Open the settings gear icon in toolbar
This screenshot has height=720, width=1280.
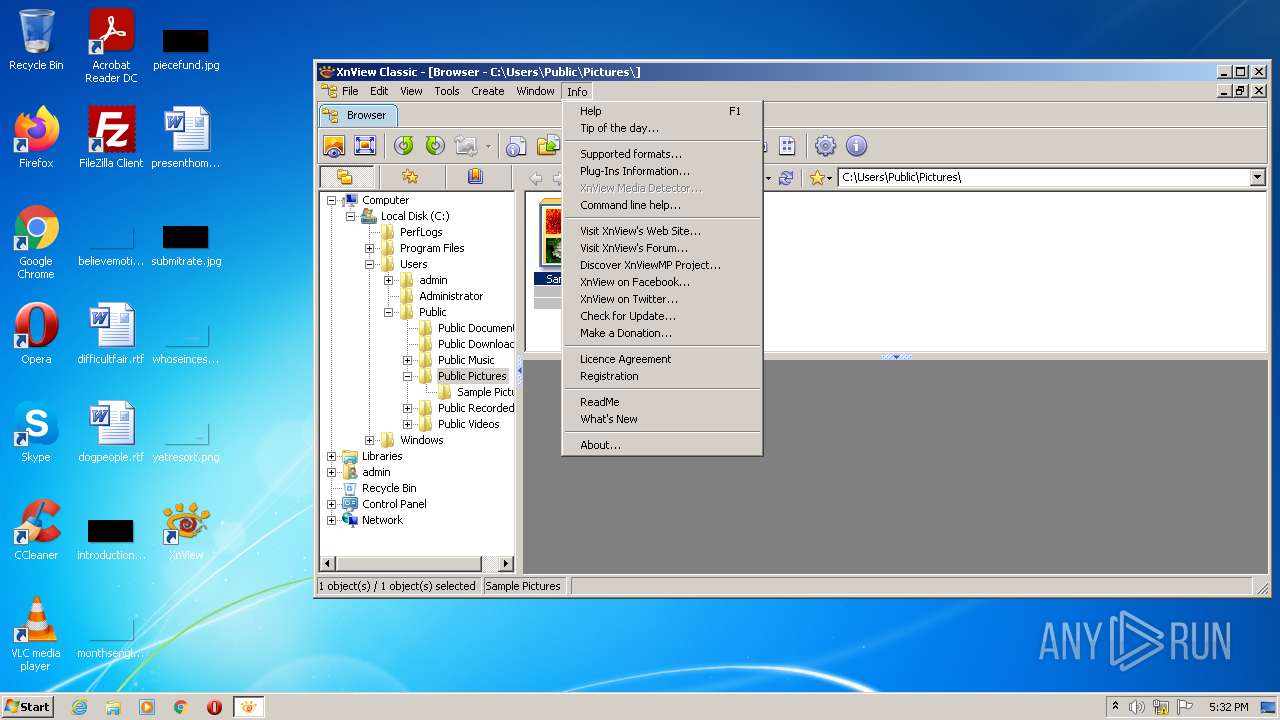pos(825,146)
